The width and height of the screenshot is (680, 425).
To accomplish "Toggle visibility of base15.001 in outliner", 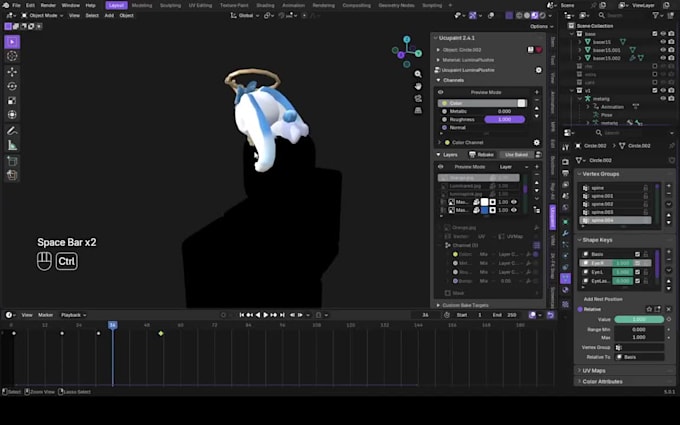I will (663, 50).
